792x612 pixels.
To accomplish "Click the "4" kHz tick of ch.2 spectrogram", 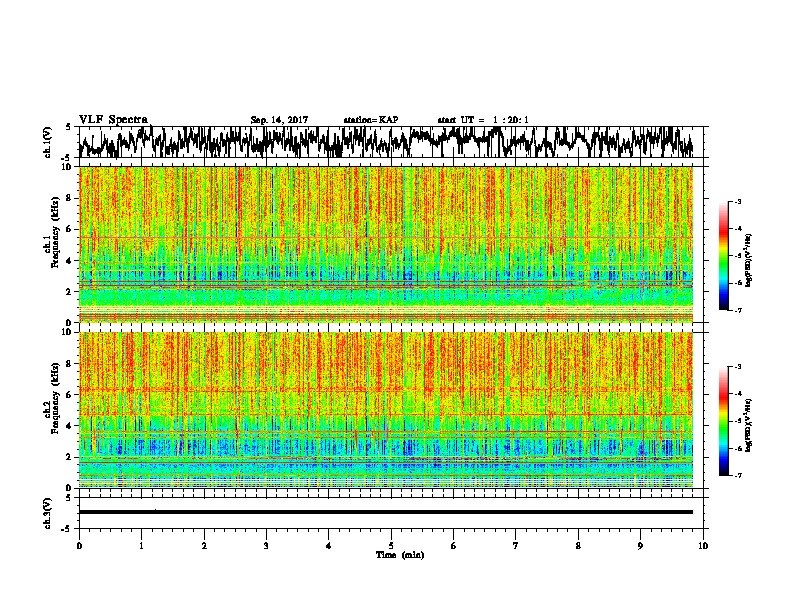I will pyautogui.click(x=70, y=426).
